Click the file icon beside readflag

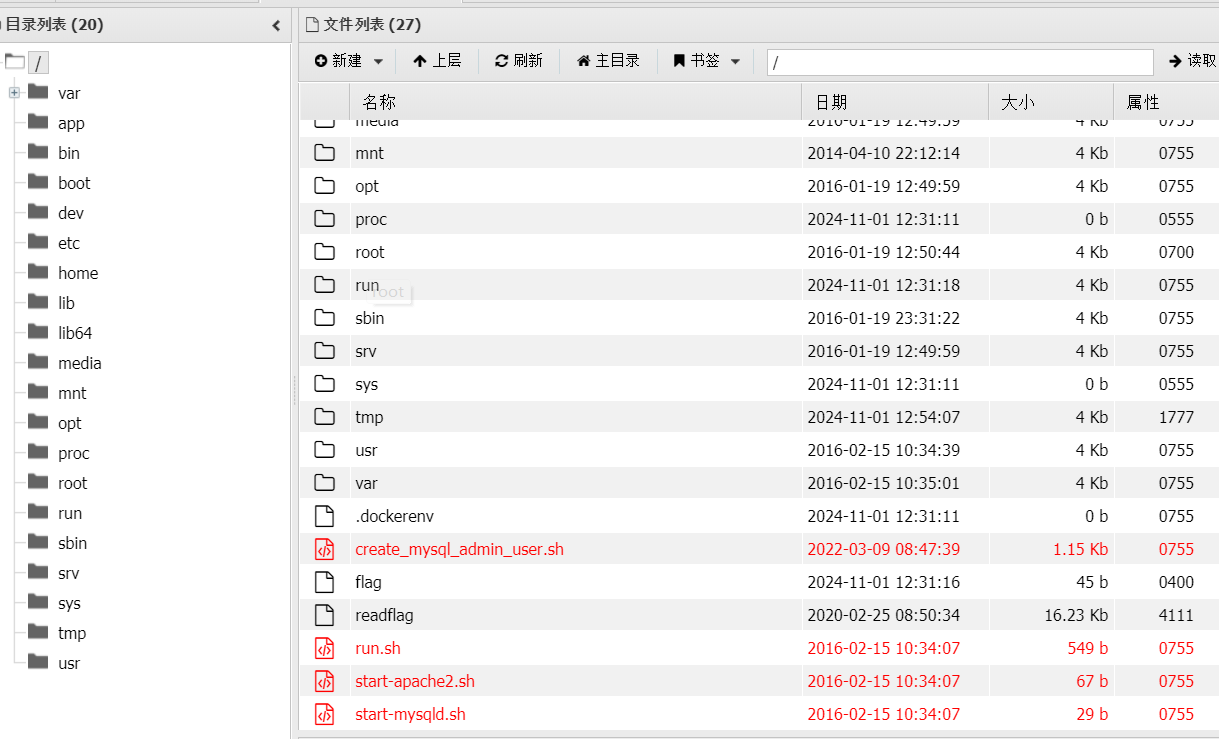(324, 615)
